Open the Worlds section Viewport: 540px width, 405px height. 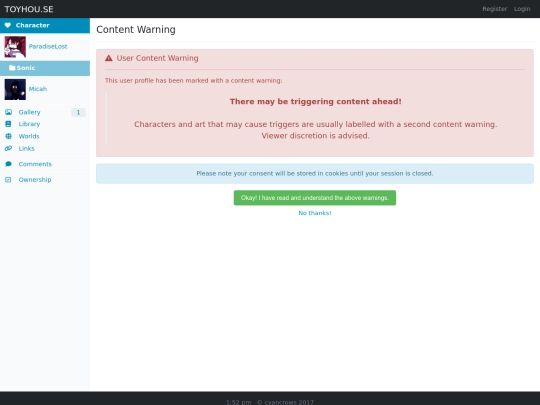[29, 136]
